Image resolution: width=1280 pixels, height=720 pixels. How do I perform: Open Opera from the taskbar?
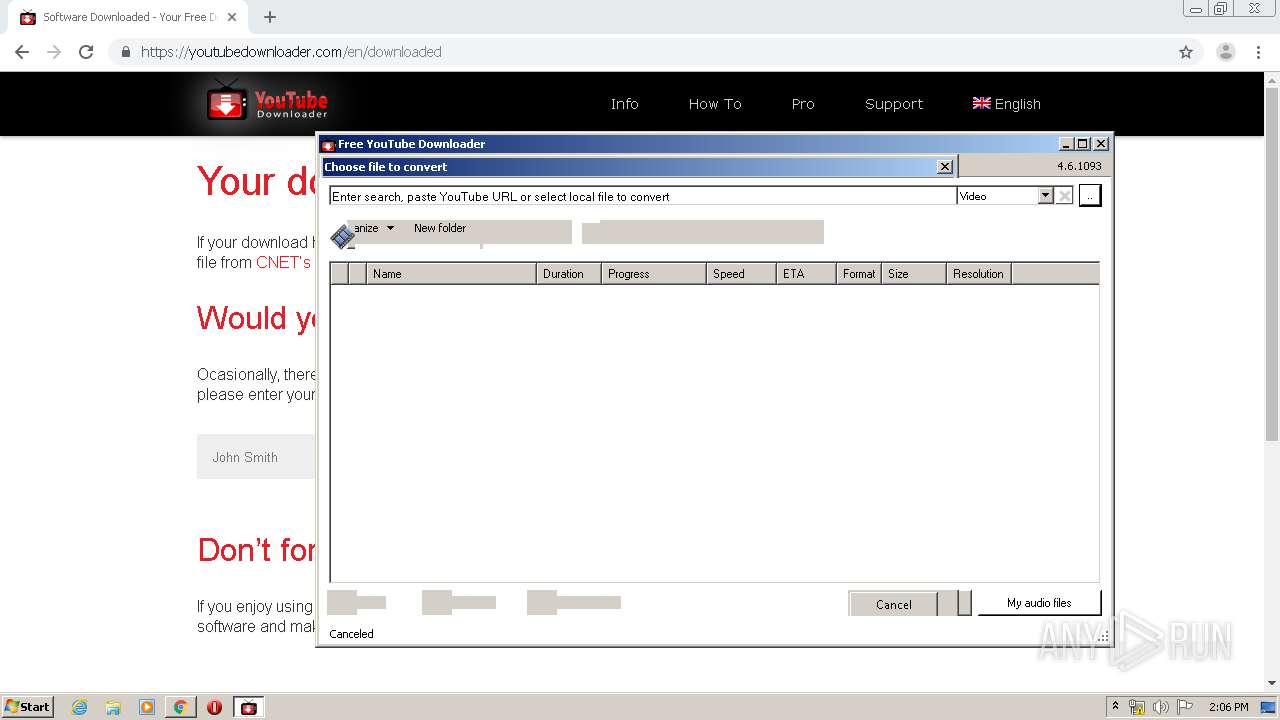click(214, 707)
